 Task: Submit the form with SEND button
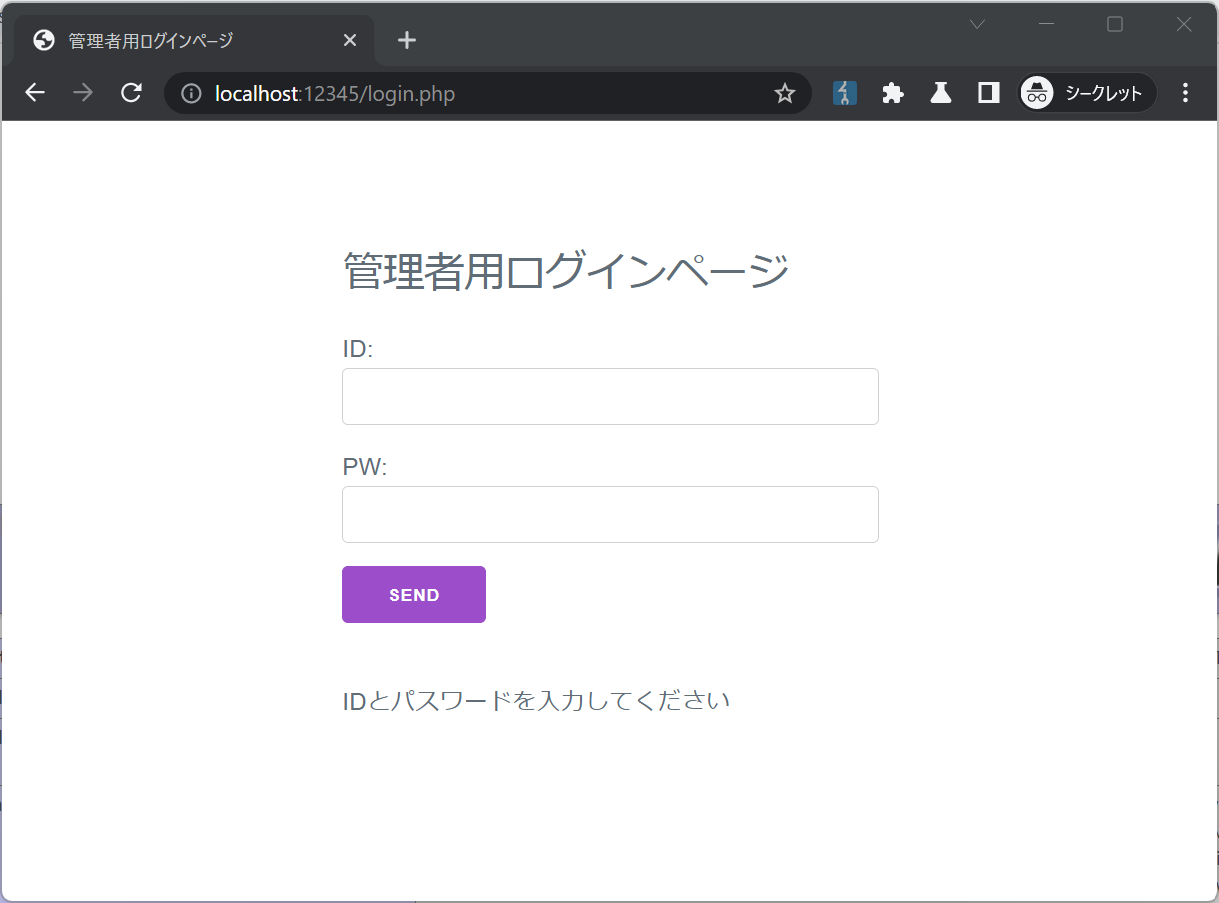pyautogui.click(x=414, y=595)
